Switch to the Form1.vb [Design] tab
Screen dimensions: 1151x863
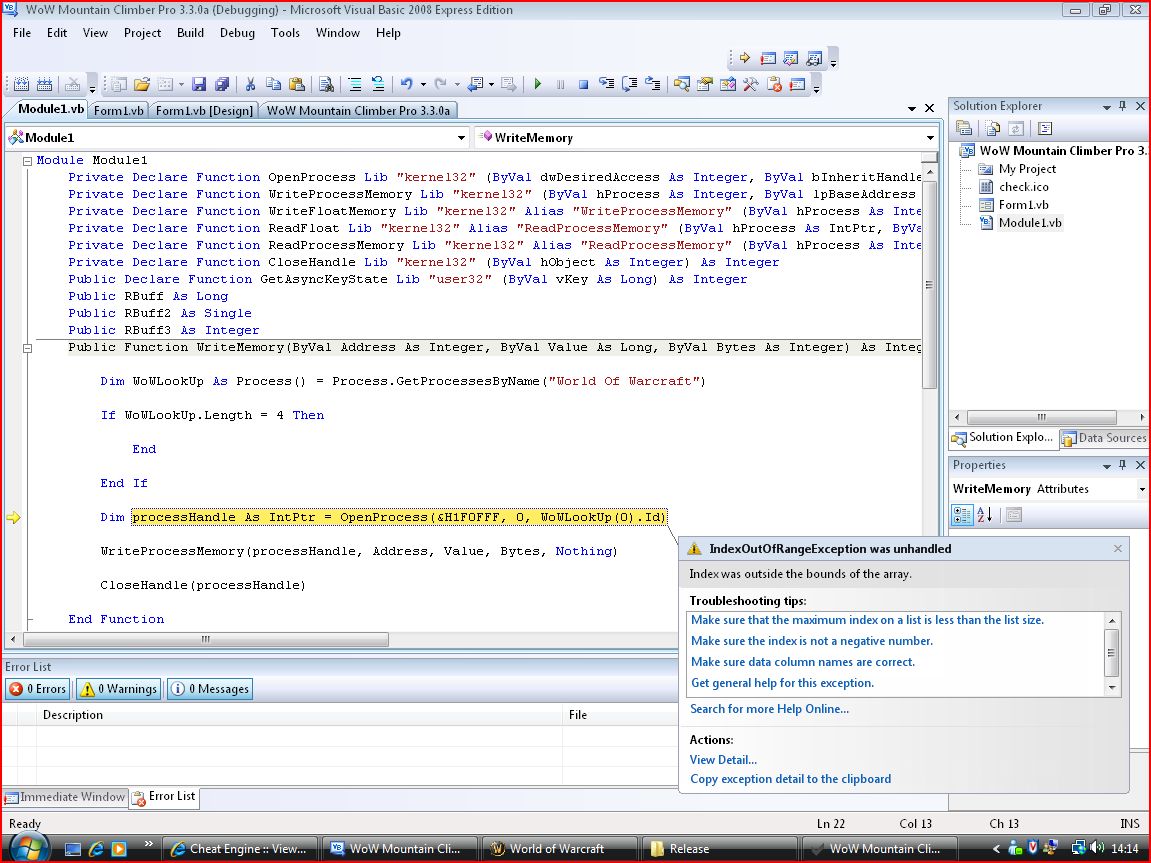click(204, 111)
